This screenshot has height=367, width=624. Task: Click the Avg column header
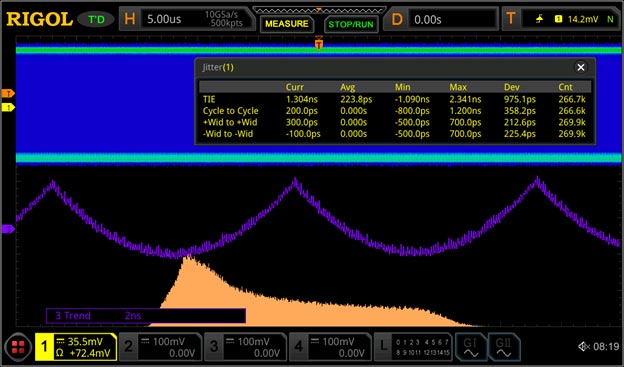click(x=347, y=87)
